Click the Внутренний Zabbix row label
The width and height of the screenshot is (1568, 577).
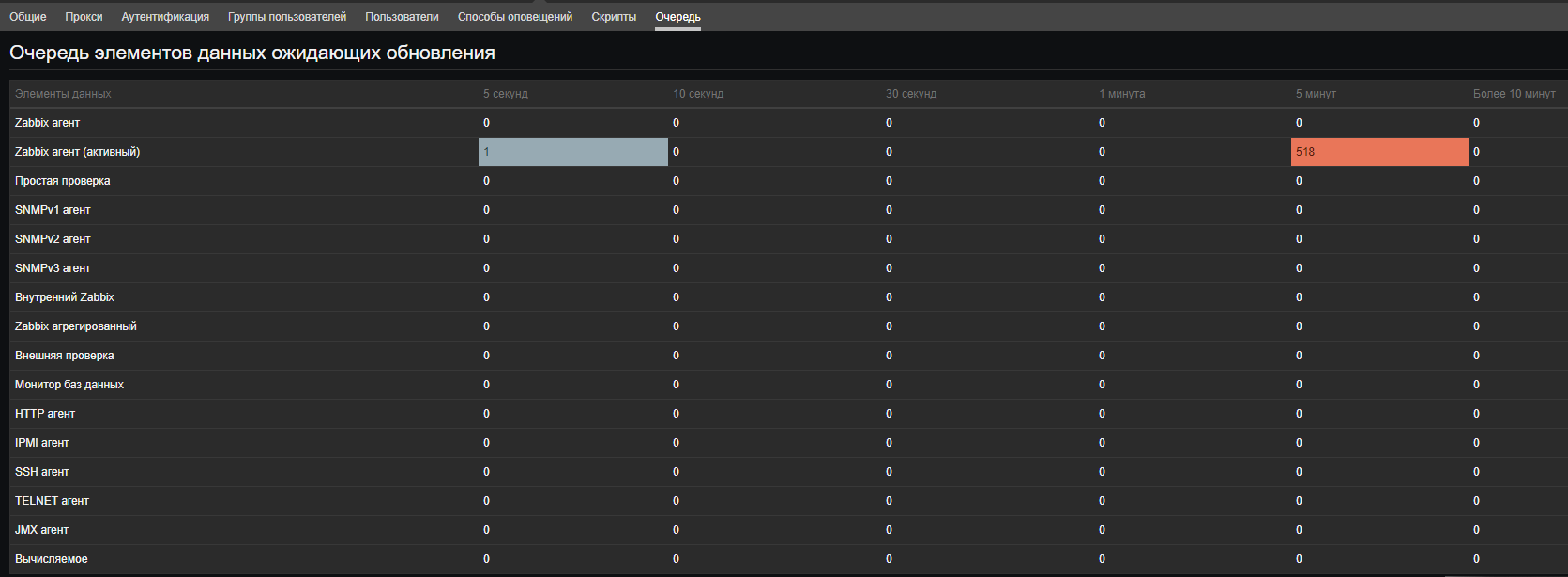[x=64, y=297]
